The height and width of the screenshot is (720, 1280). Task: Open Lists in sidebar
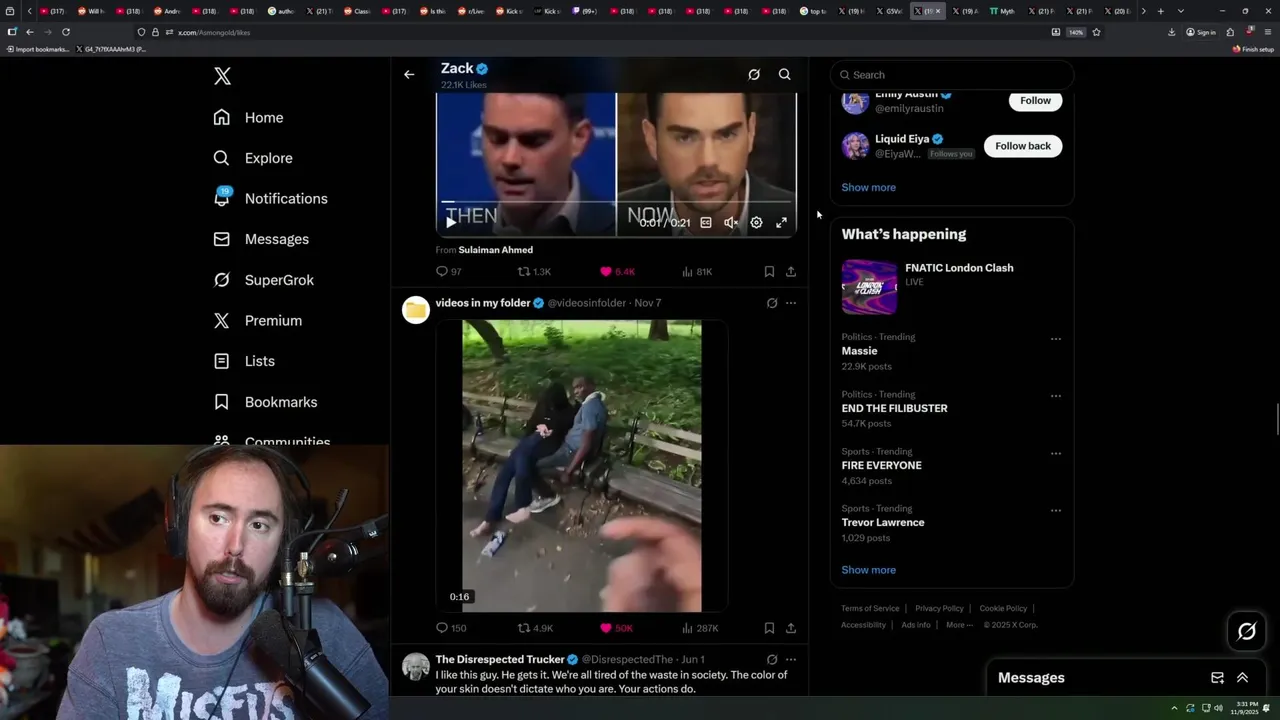click(244, 361)
